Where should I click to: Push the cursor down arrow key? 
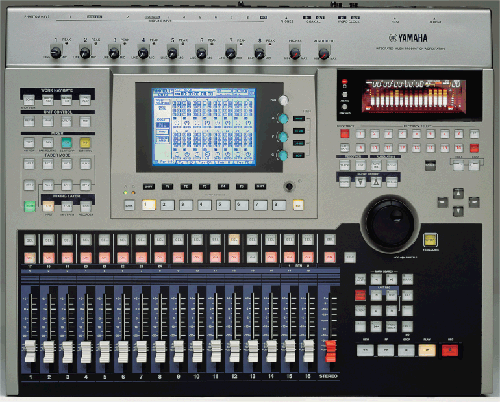click(458, 211)
